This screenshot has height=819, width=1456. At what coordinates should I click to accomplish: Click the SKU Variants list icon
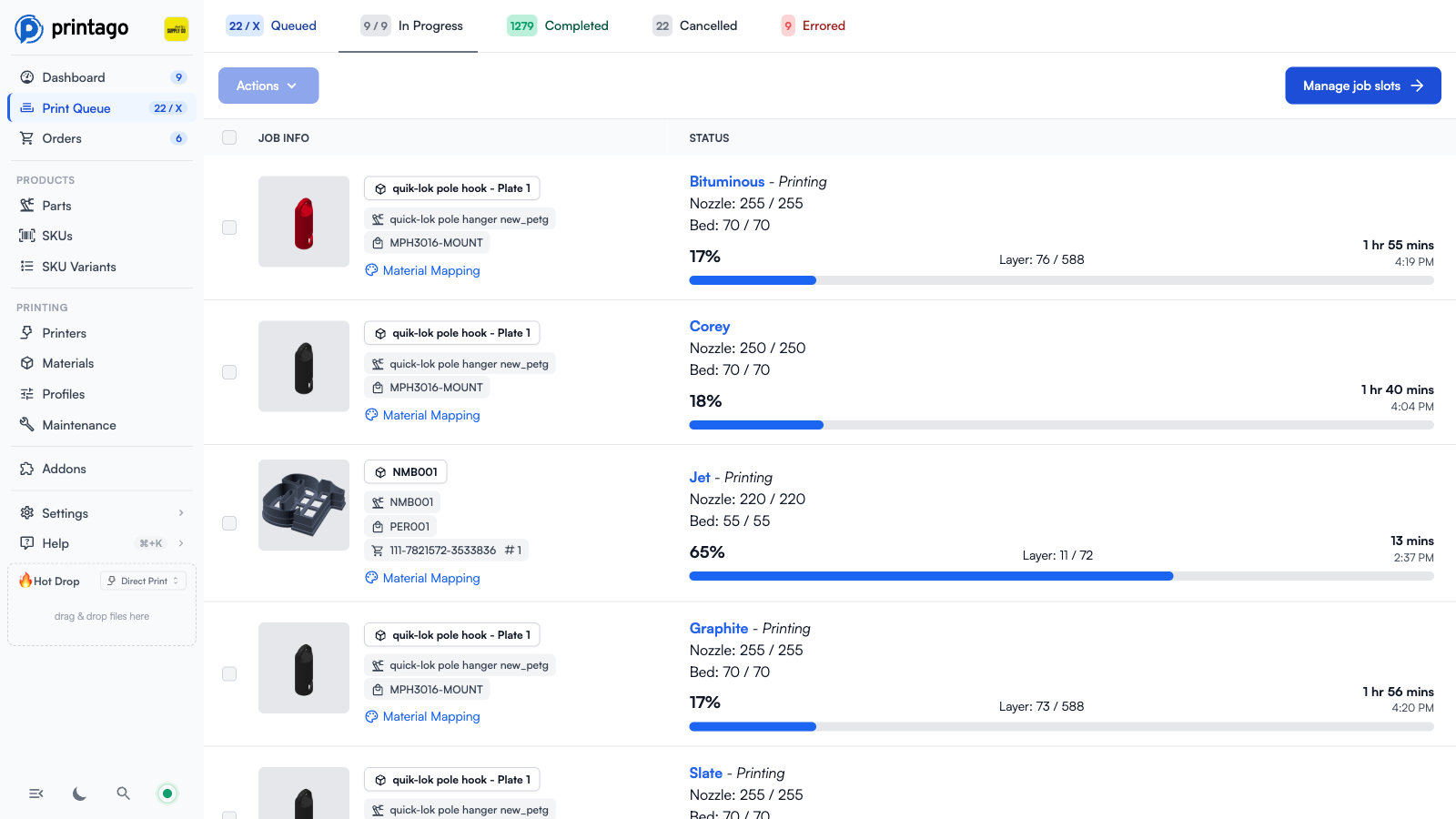pos(27,267)
